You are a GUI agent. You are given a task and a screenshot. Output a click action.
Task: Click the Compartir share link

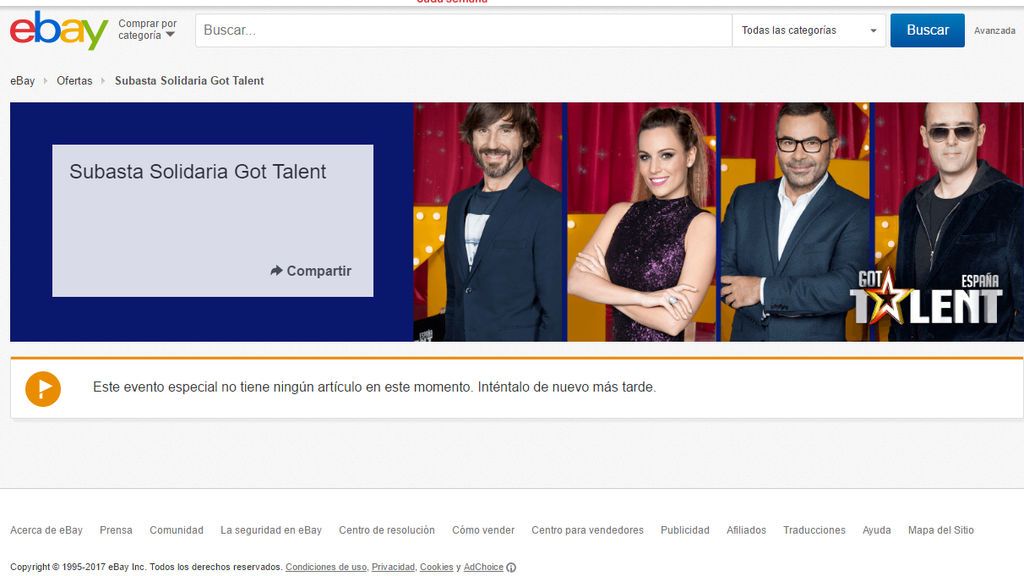tap(311, 271)
